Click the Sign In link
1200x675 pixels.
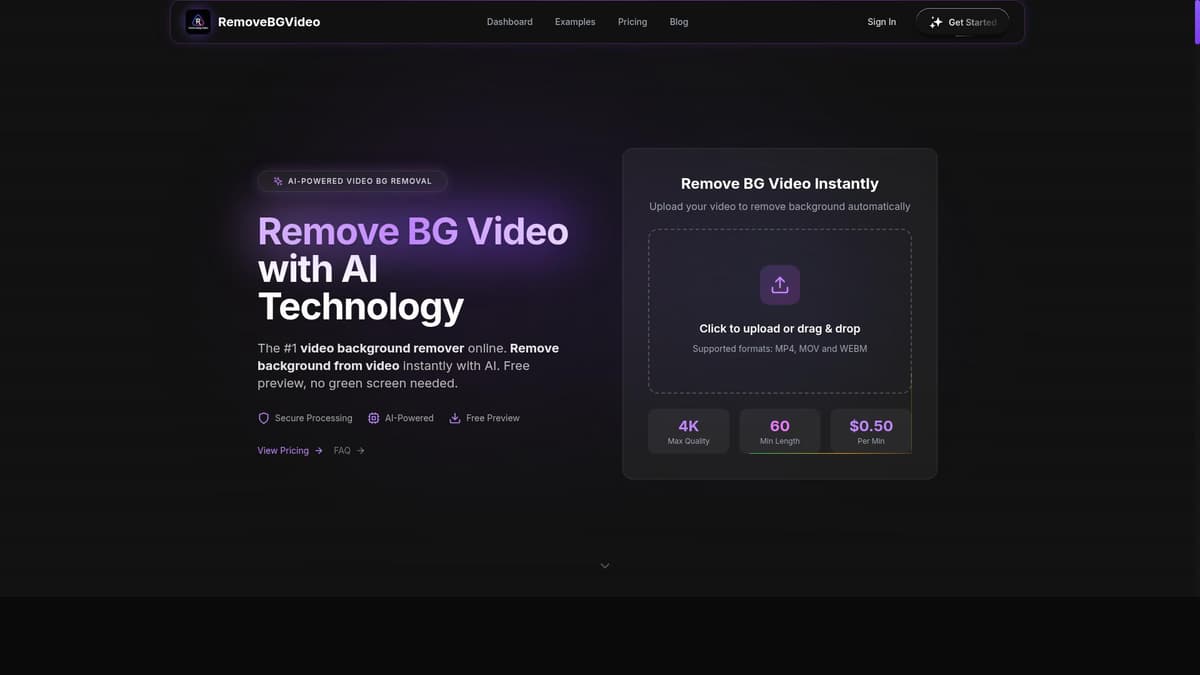pyautogui.click(x=881, y=21)
